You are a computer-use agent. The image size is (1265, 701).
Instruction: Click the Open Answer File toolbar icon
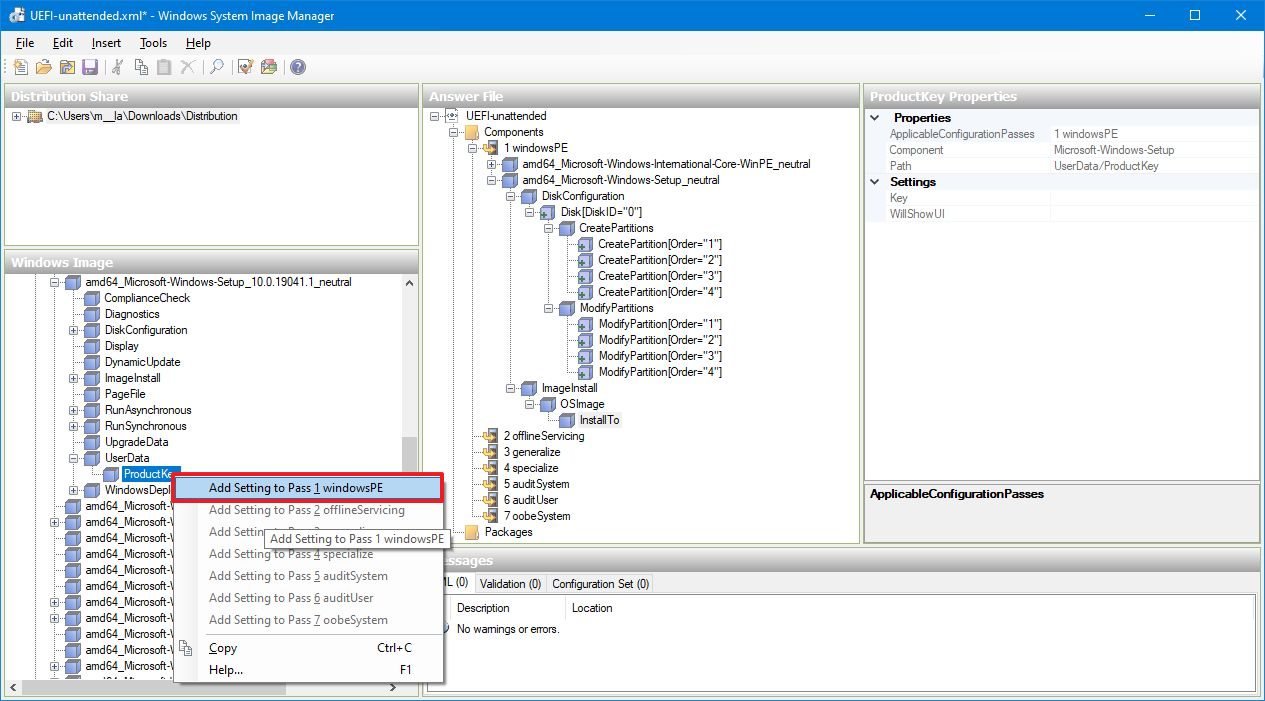(x=44, y=67)
